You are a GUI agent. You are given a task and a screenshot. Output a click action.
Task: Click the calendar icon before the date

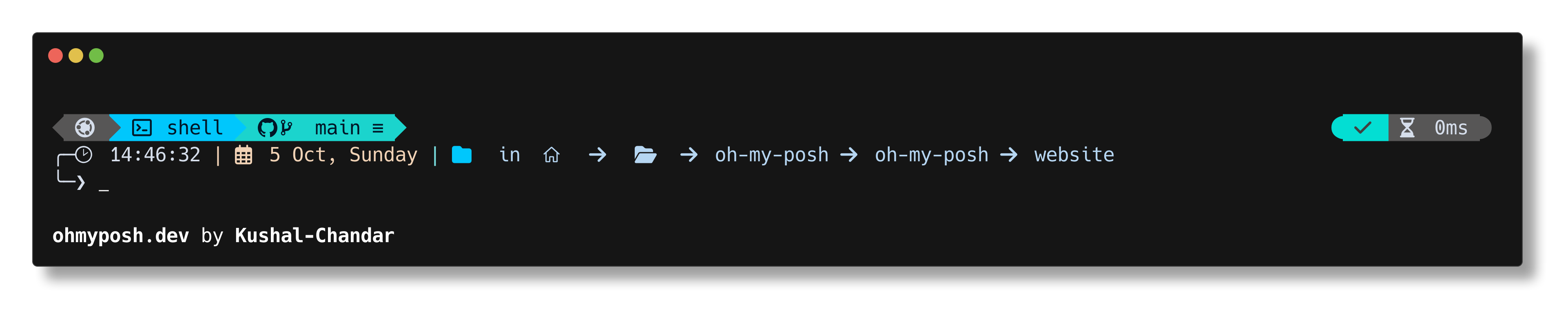point(244,156)
